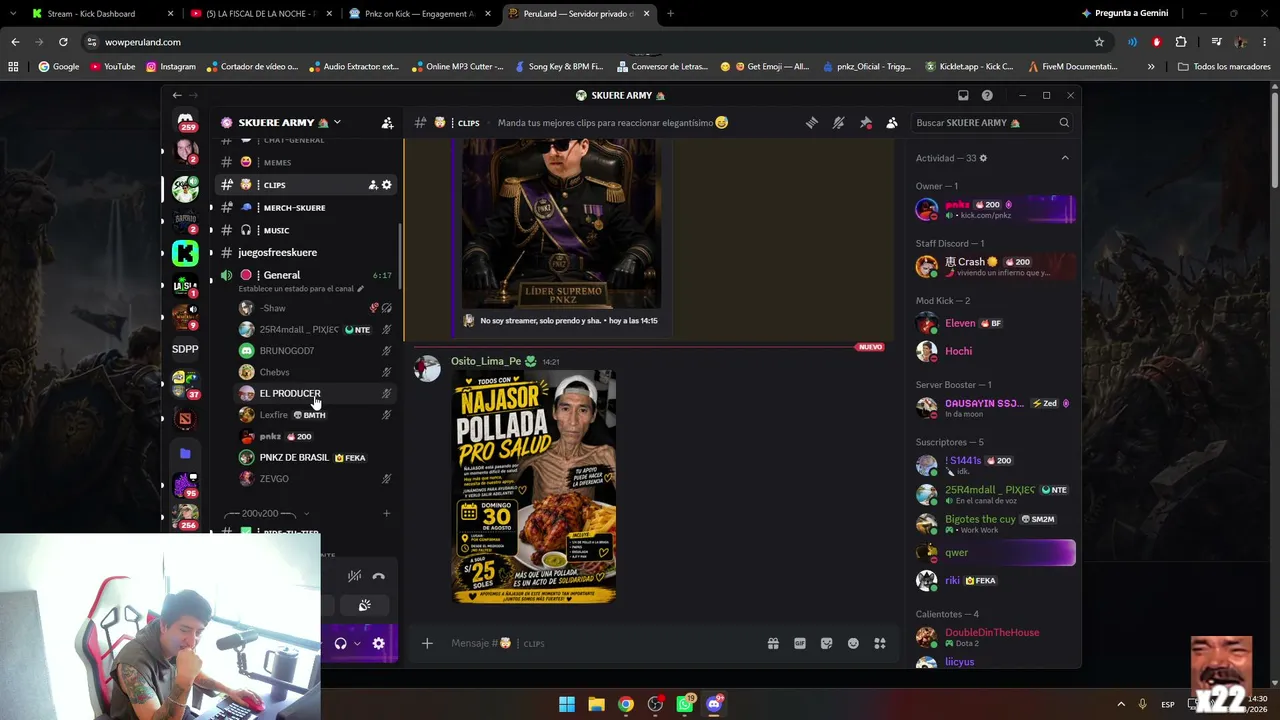Image resolution: width=1280 pixels, height=720 pixels.
Task: Open the juegosfreeskuere channel
Action: (306, 252)
